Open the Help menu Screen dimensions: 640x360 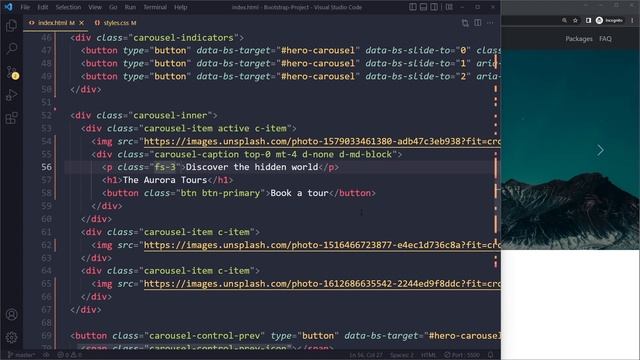click(180, 7)
